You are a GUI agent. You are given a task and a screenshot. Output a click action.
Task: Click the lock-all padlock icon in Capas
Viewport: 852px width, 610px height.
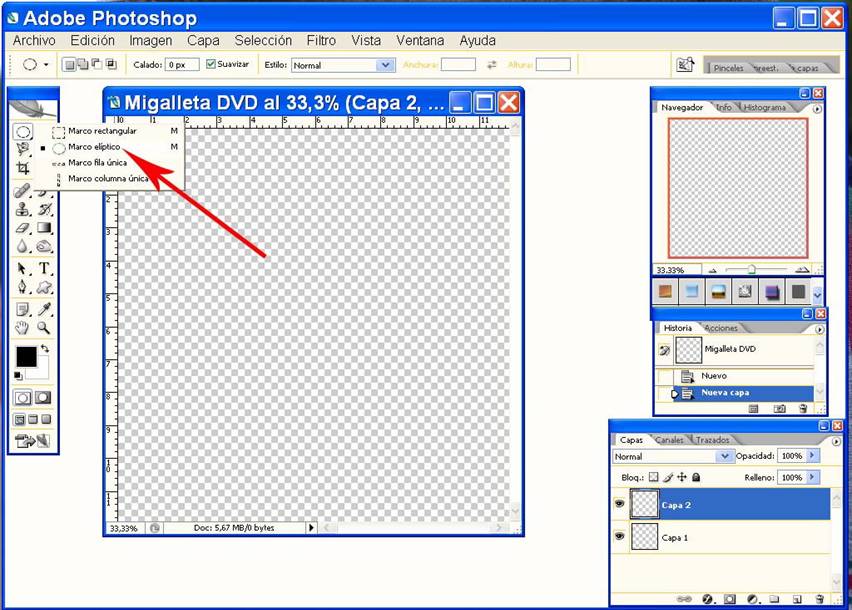pyautogui.click(x=697, y=478)
